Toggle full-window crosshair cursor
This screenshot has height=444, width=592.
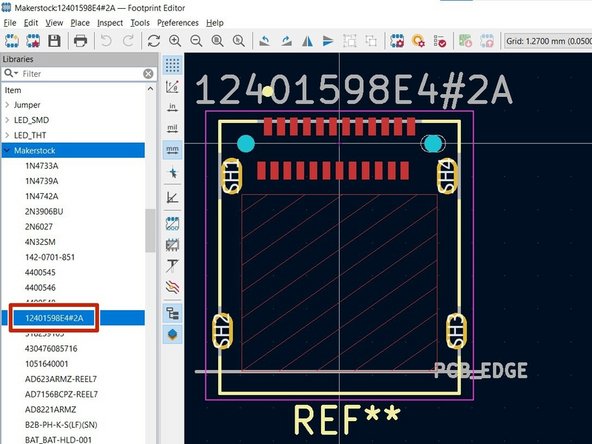pos(173,173)
